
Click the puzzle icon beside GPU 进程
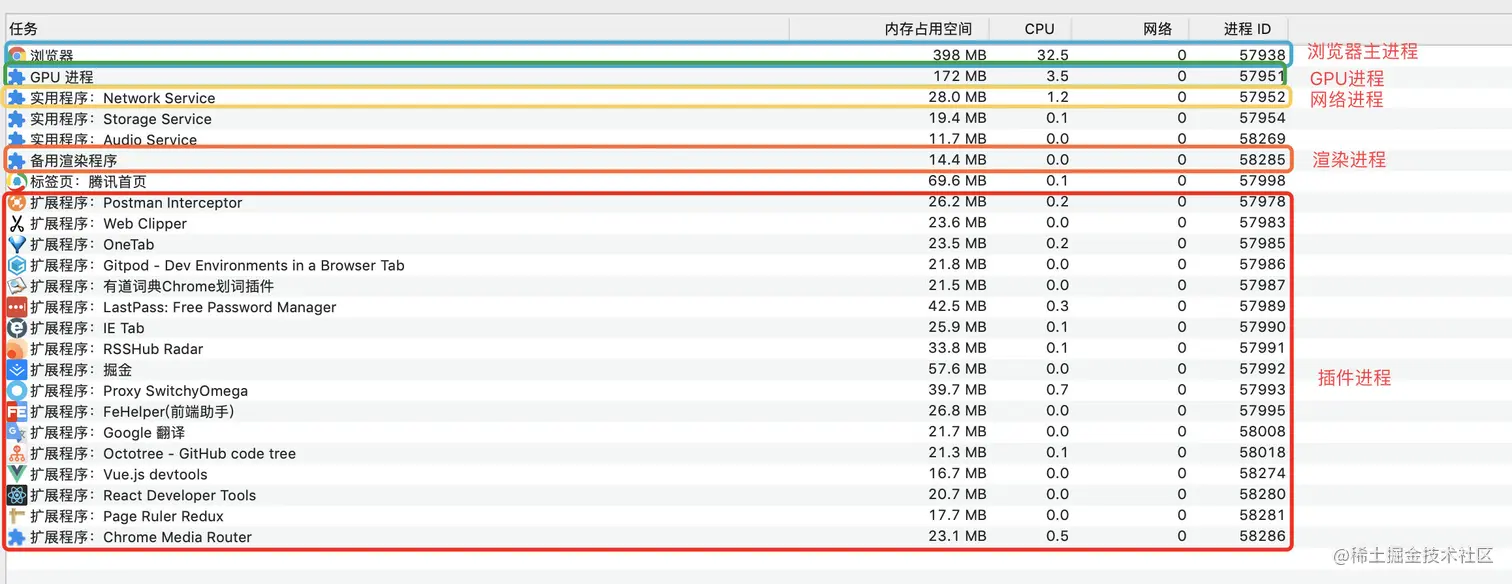[17, 77]
